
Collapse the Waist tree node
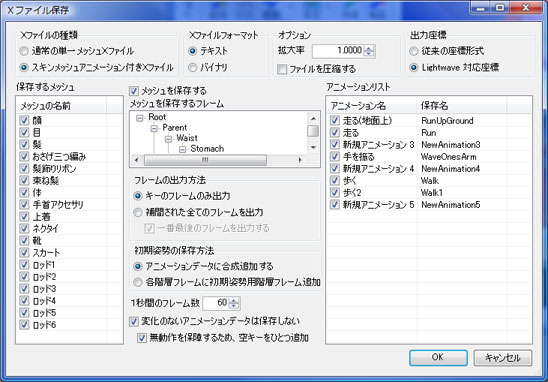click(168, 139)
